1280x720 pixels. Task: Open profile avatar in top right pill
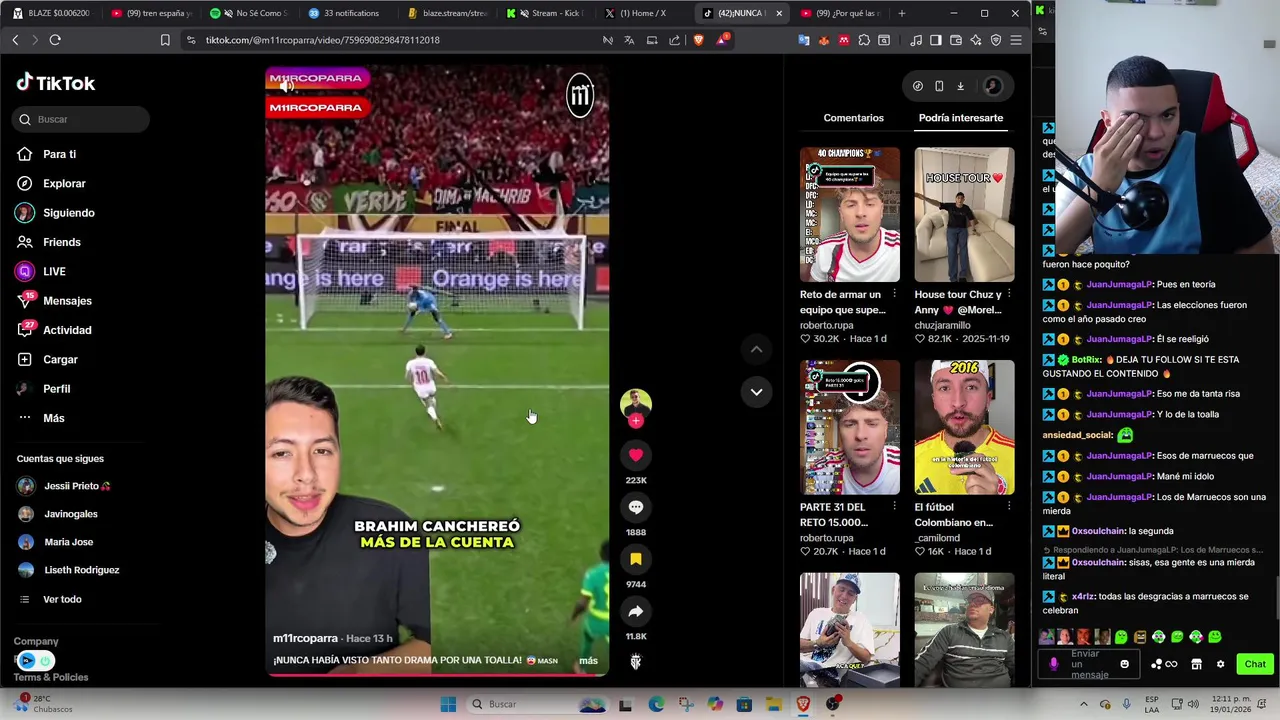[993, 86]
